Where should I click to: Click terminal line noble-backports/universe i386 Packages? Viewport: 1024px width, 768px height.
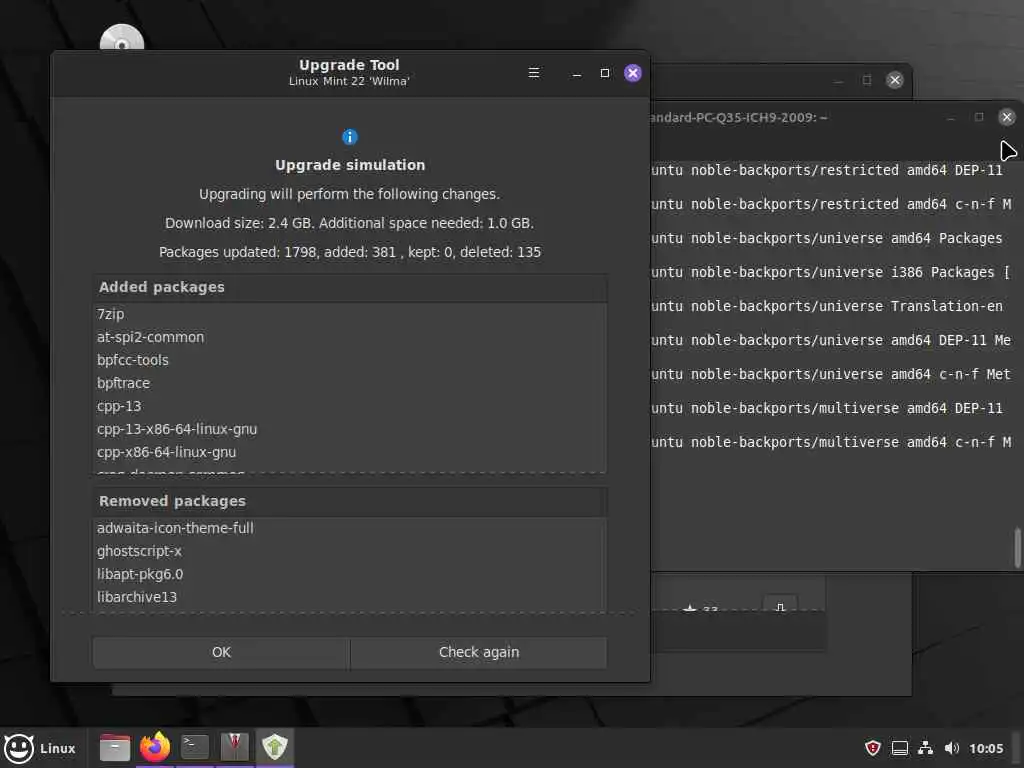pos(831,272)
